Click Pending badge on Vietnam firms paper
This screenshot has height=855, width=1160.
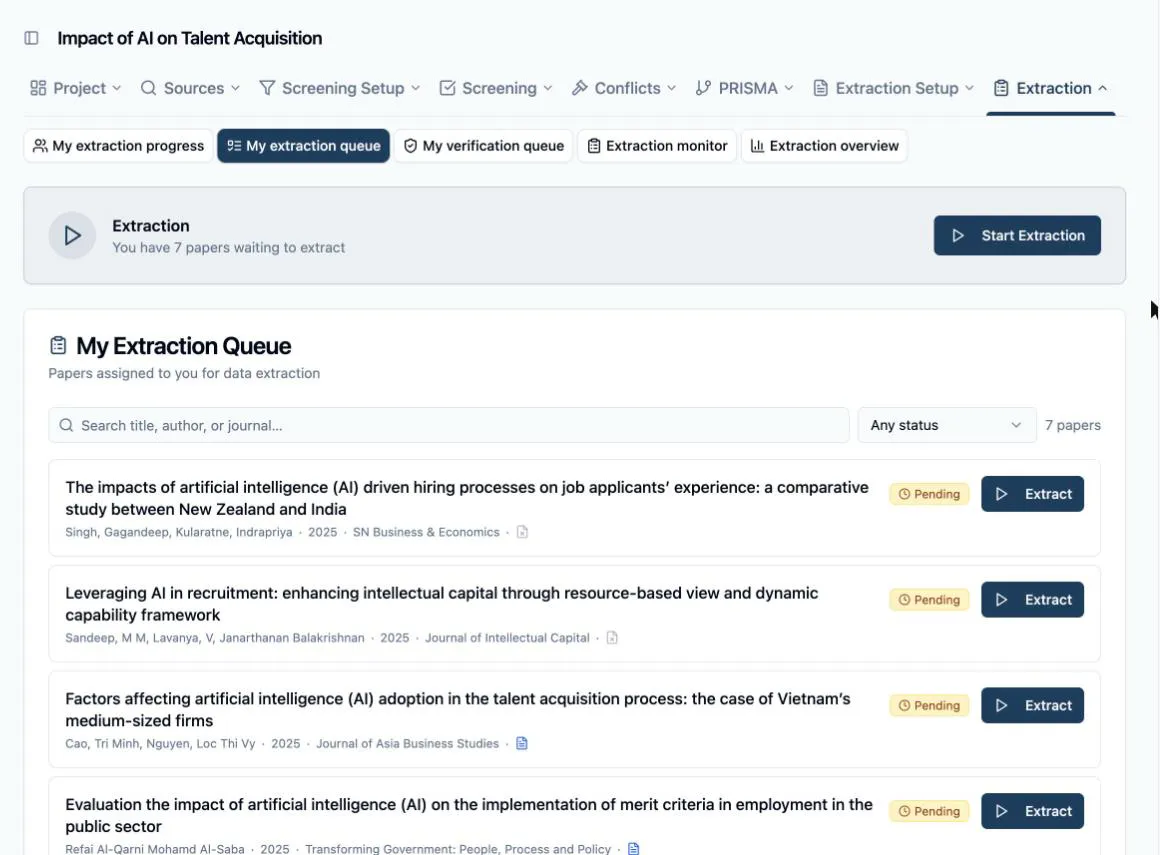coord(929,706)
